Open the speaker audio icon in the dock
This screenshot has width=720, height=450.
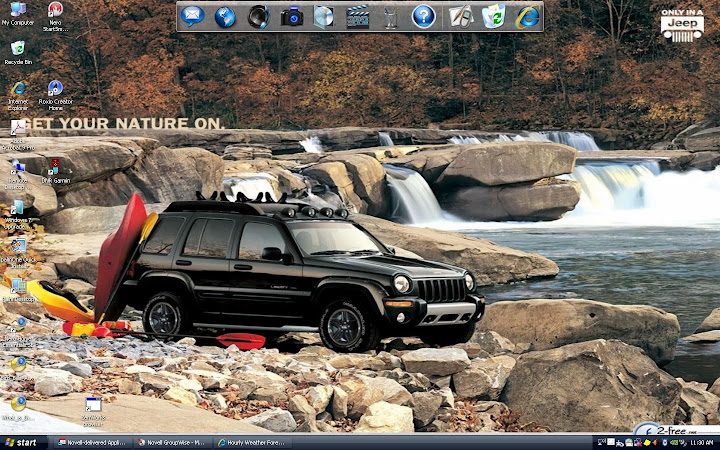tap(259, 17)
